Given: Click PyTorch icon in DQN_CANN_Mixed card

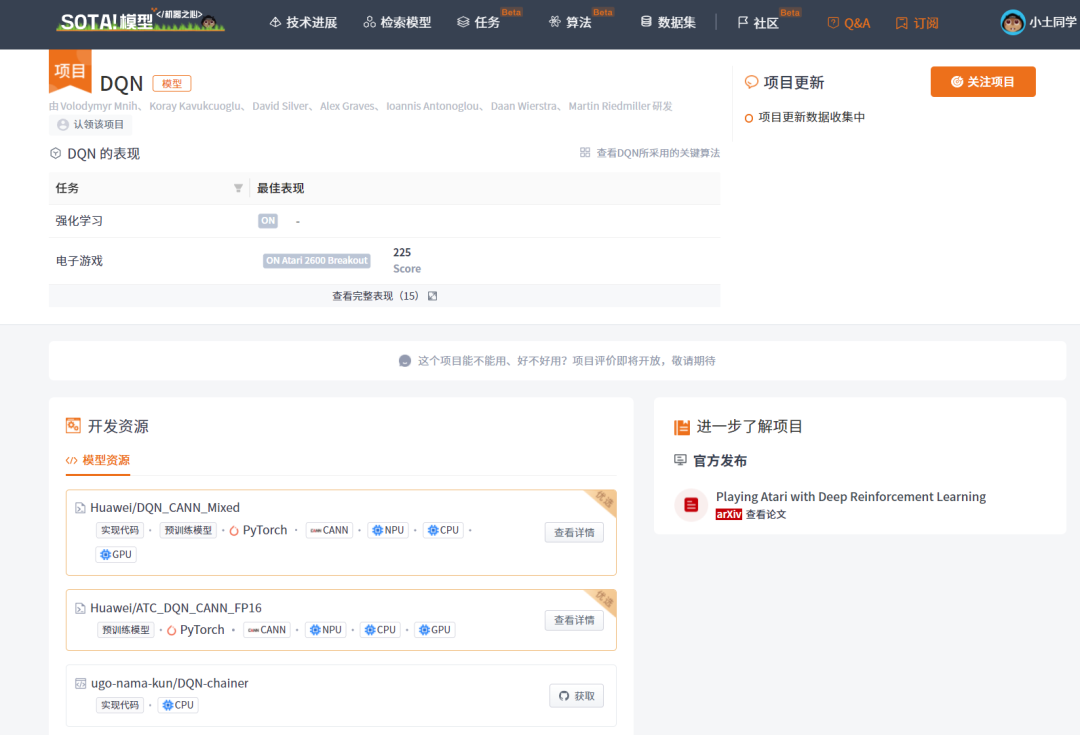Looking at the screenshot, I should (234, 530).
